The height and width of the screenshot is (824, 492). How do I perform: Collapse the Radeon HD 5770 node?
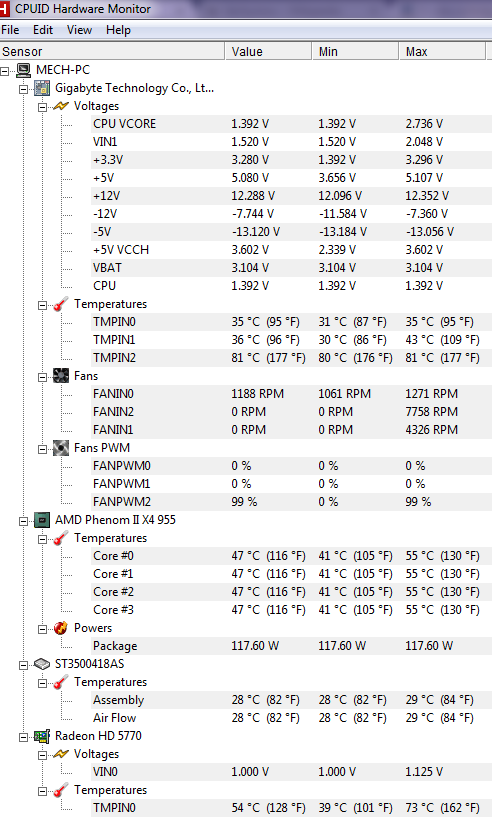tap(24, 737)
